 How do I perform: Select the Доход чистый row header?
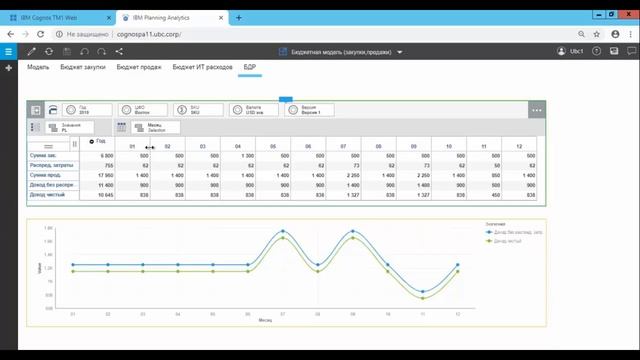point(53,195)
